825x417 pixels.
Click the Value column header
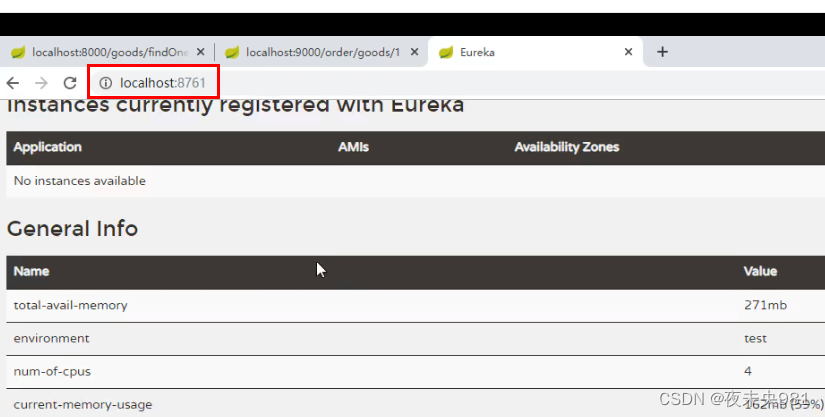point(760,271)
